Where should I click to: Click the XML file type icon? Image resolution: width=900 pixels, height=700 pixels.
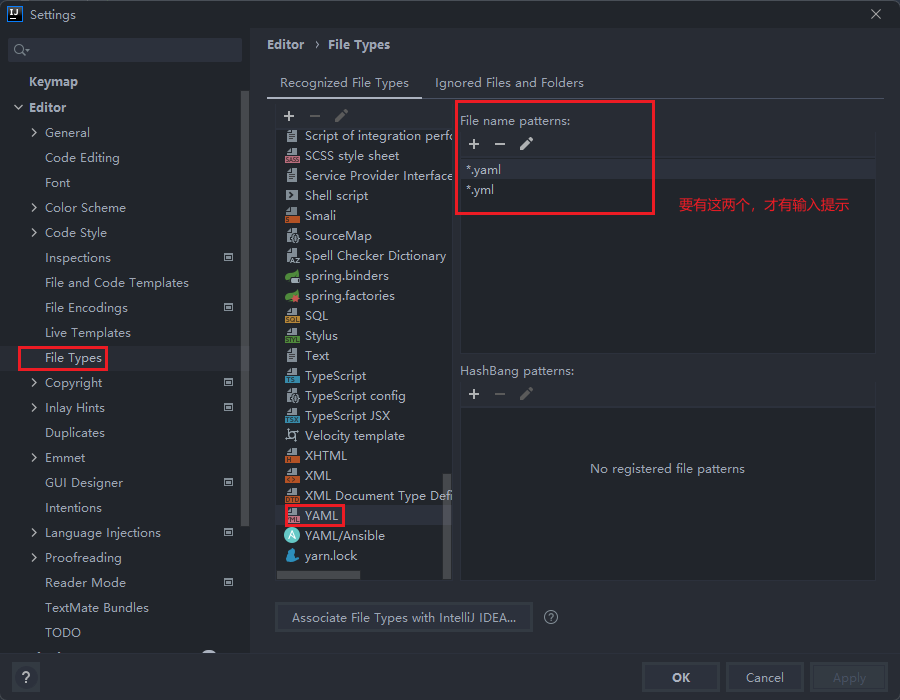292,476
